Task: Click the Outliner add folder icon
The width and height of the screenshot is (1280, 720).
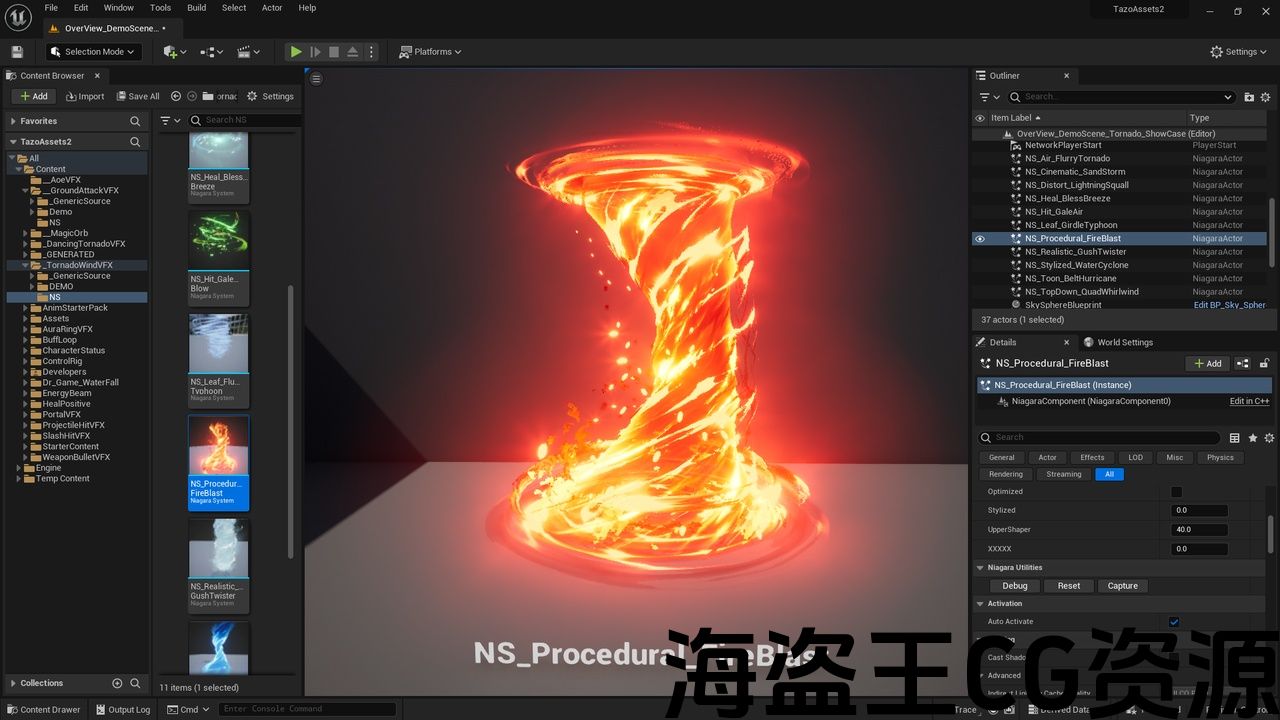Action: (1249, 97)
